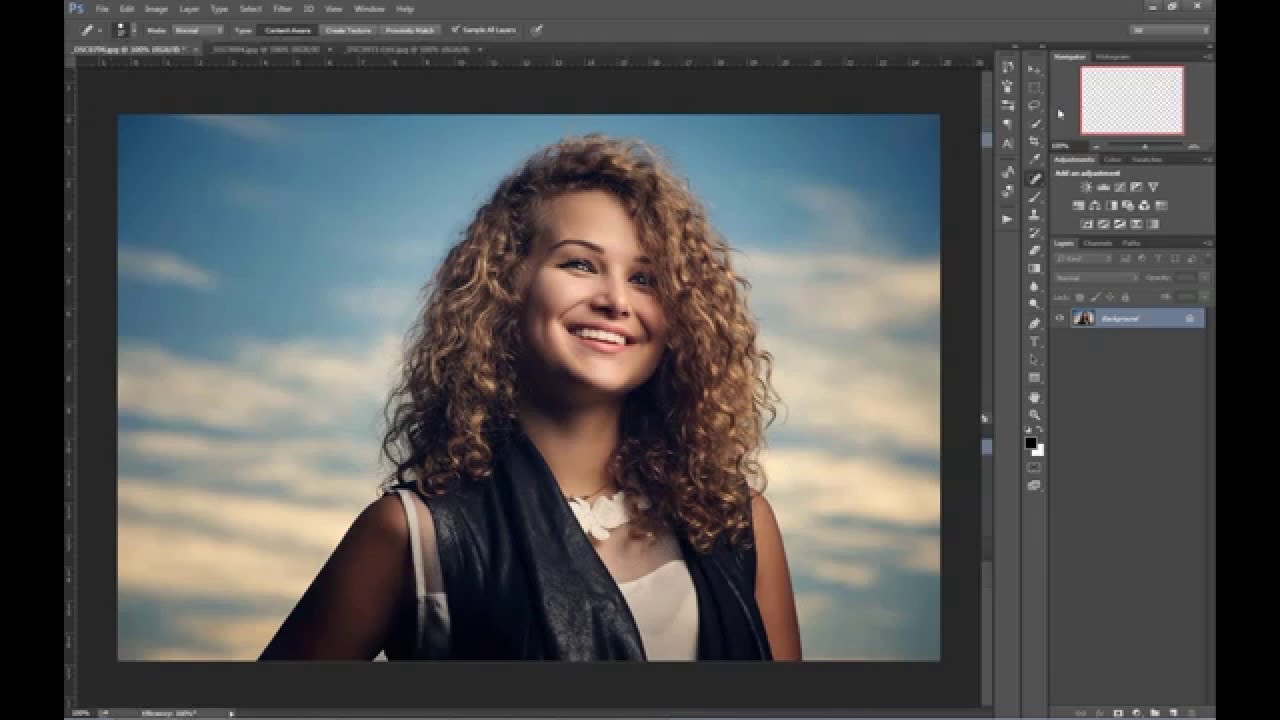Adjust the Navigator zoom slider
1280x720 pixels.
click(1145, 146)
